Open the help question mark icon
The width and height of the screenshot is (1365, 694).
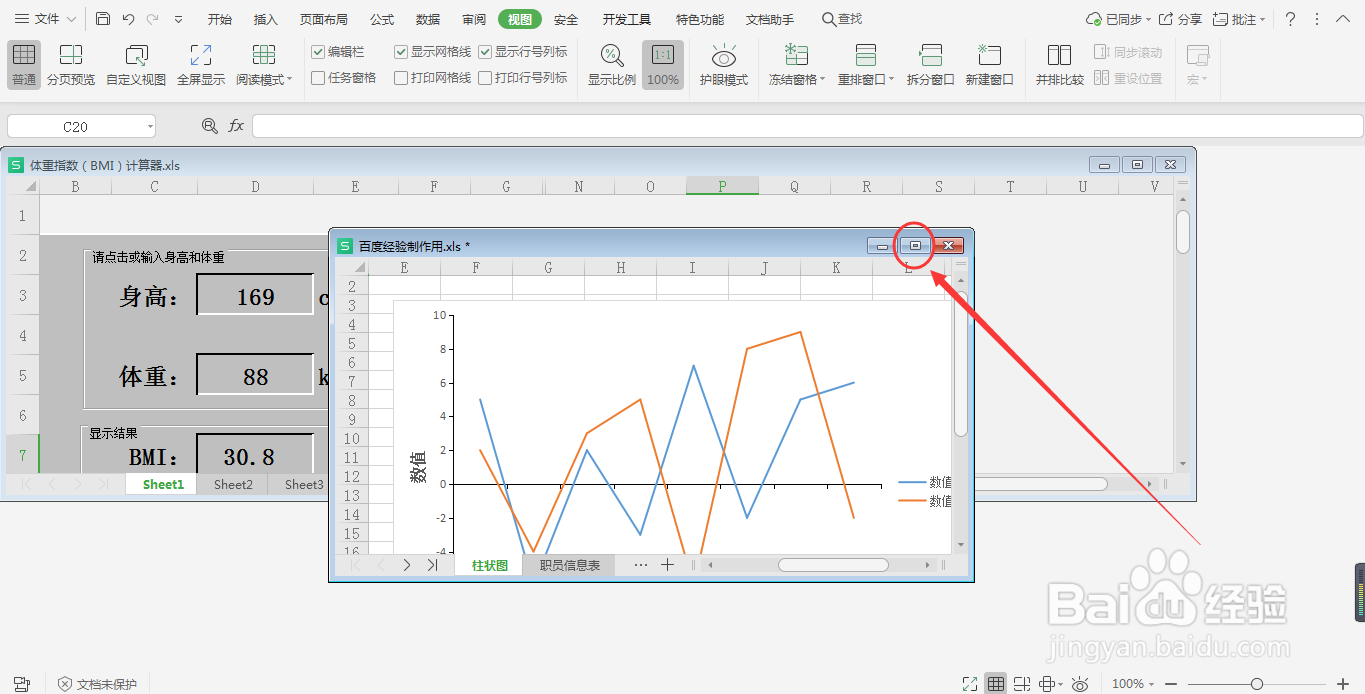pyautogui.click(x=1290, y=19)
